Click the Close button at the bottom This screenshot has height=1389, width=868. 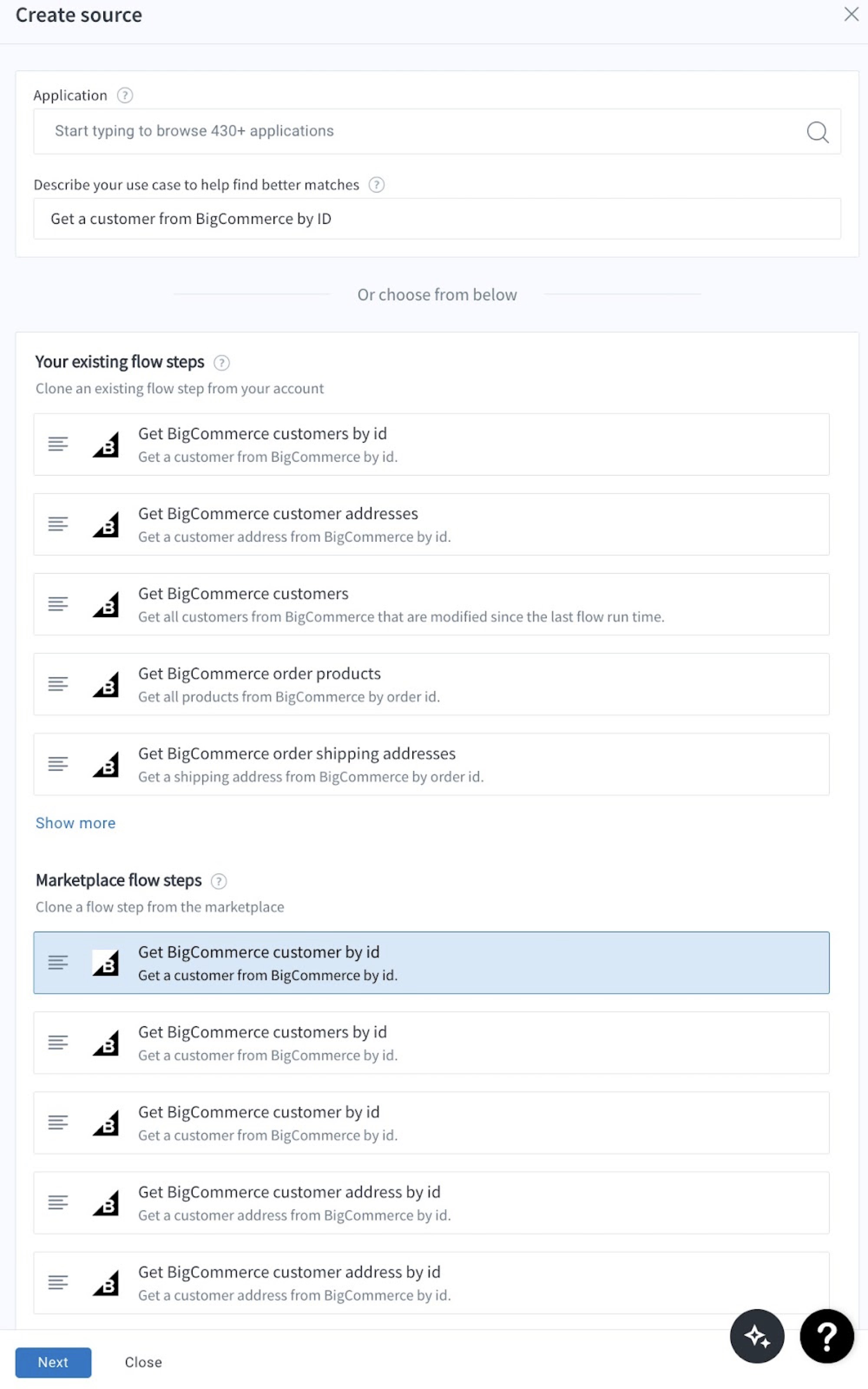click(x=143, y=1362)
